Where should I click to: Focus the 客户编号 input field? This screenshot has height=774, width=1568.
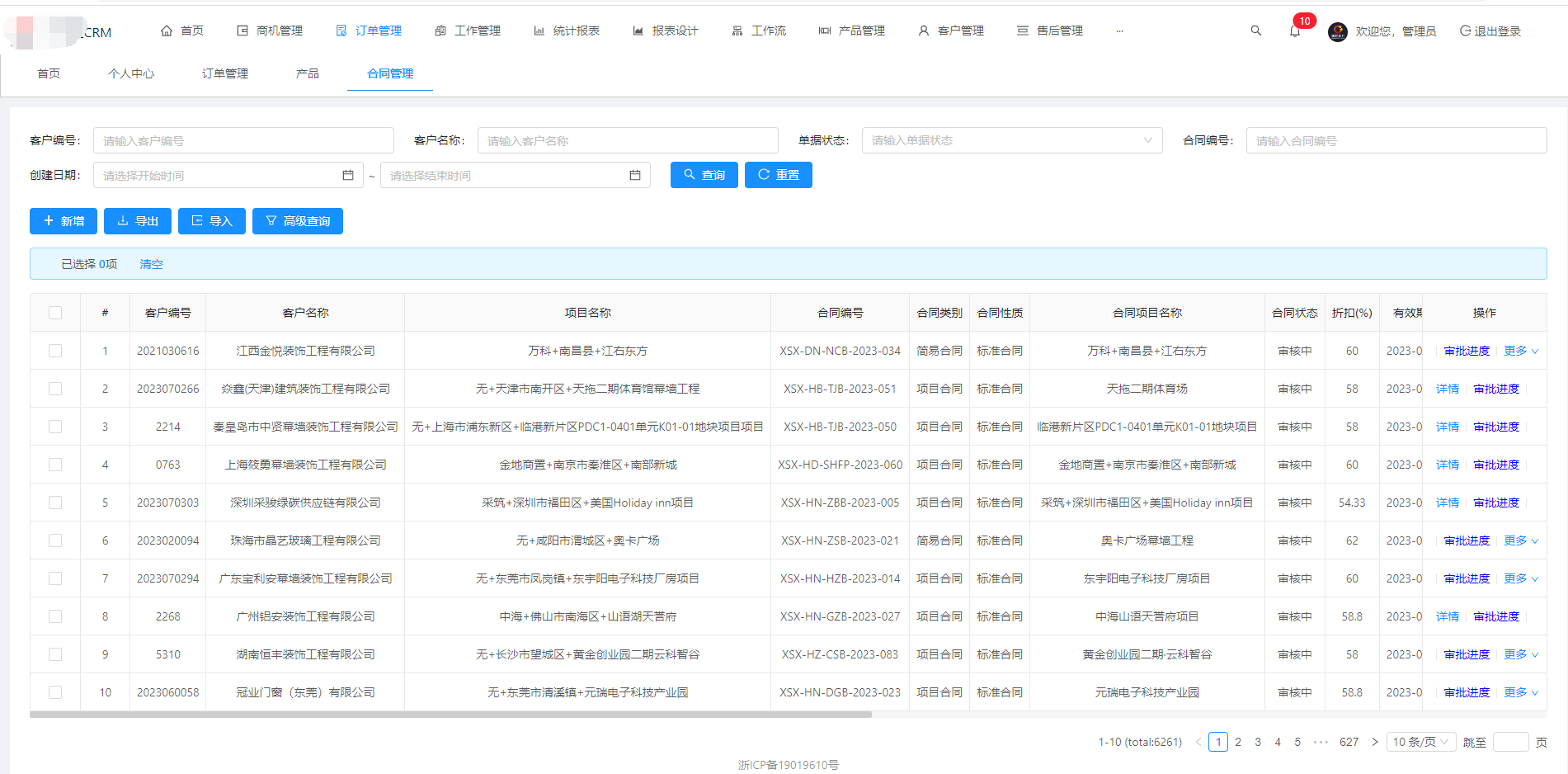tap(243, 140)
